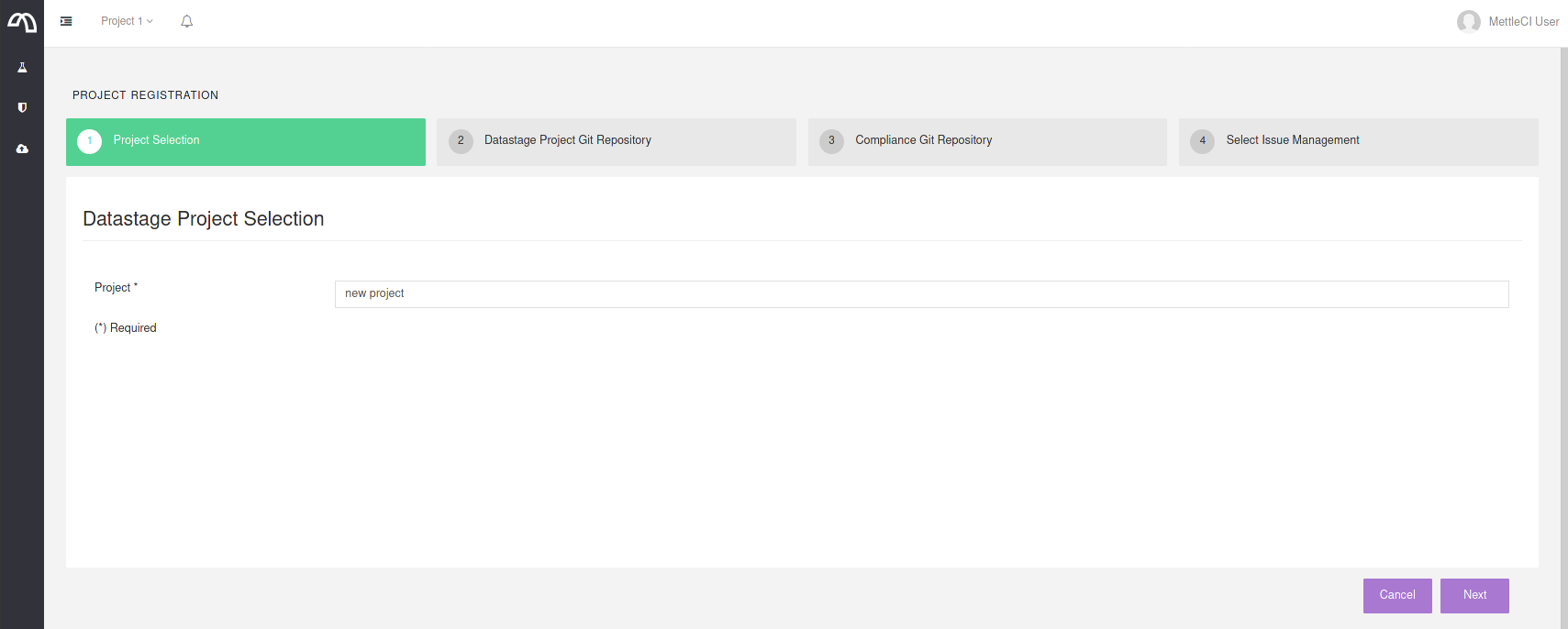Click the MettleCI logo in the sidebar

(x=22, y=22)
